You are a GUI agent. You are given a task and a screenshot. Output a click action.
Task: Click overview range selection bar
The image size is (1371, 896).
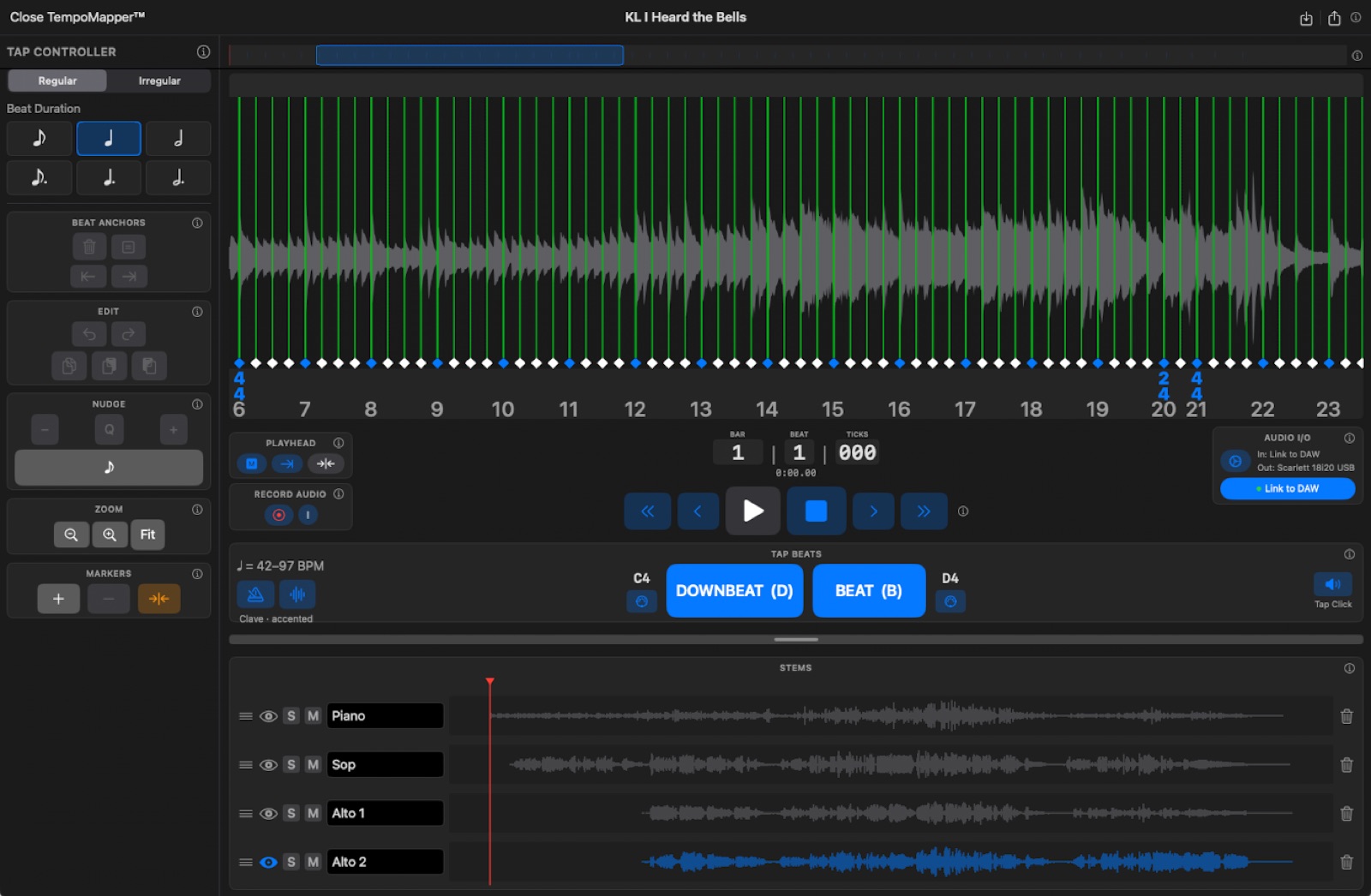point(470,56)
